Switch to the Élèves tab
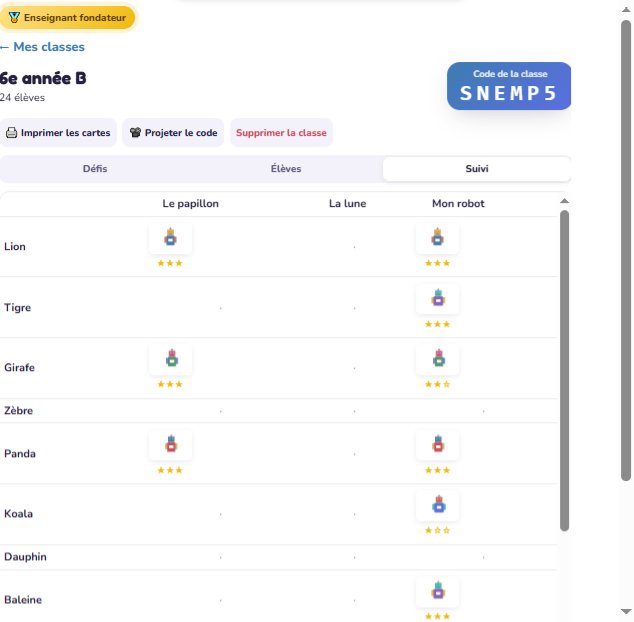 [x=286, y=169]
